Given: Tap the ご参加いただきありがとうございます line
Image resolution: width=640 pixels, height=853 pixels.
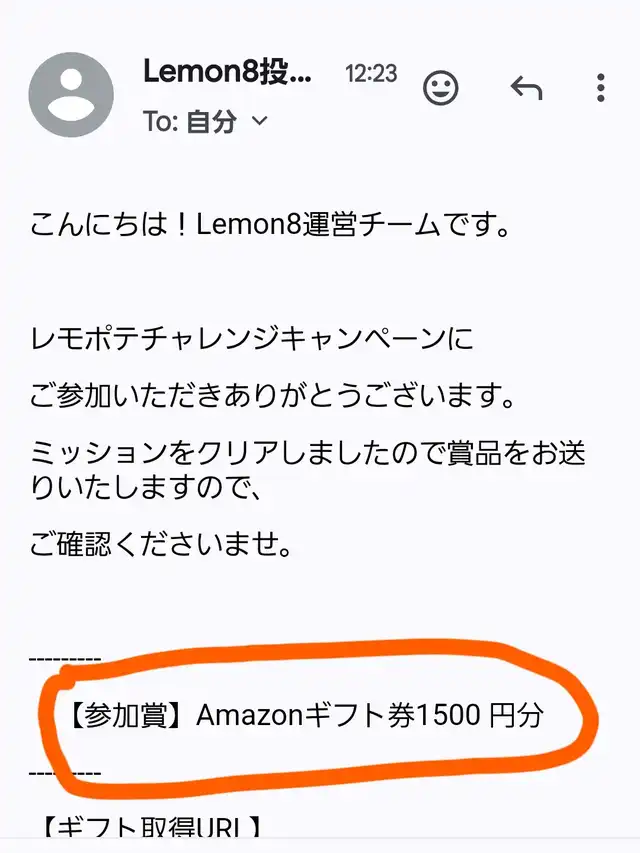Looking at the screenshot, I should coord(272,395).
